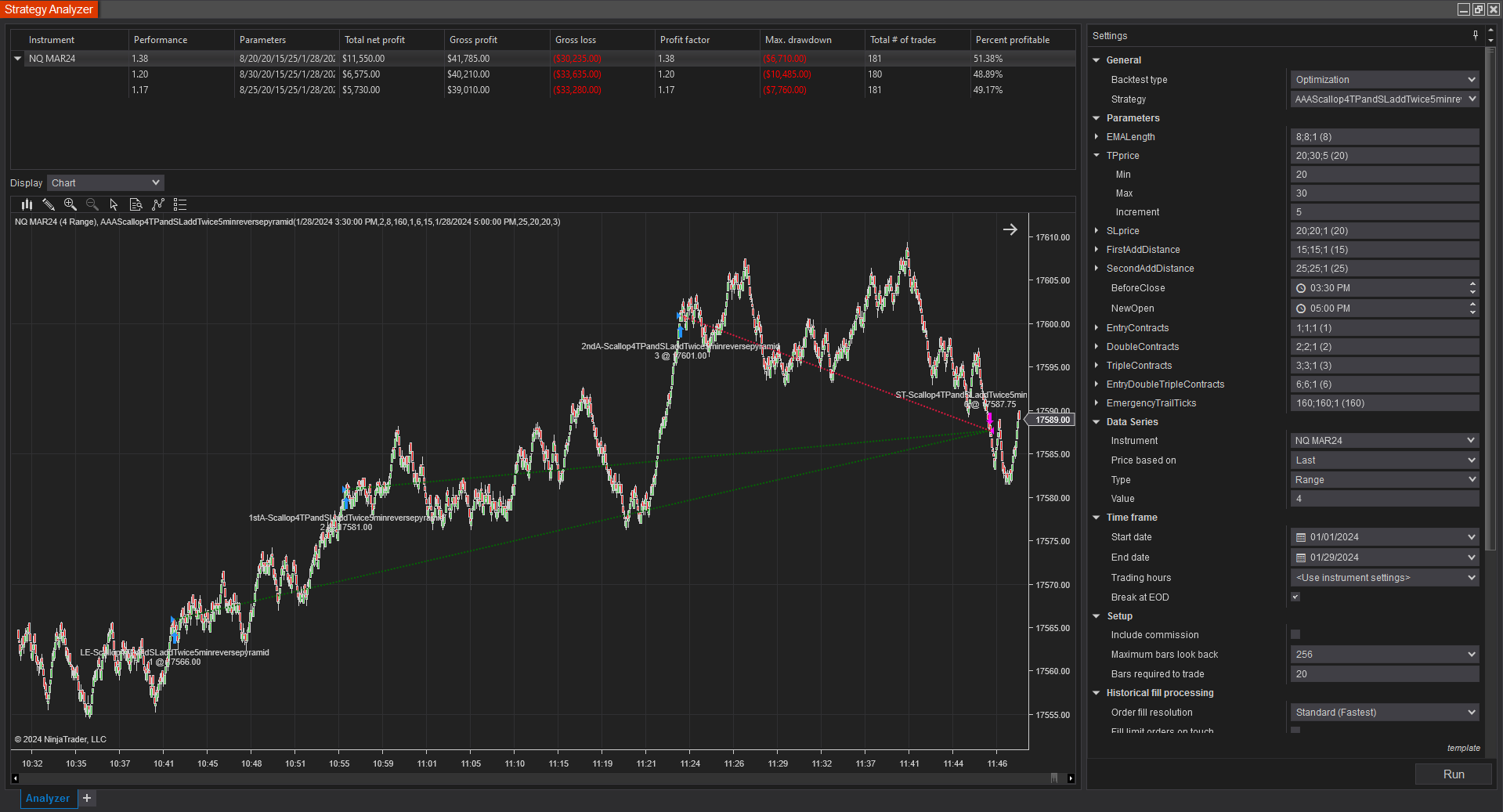Open the Display Chart dropdown

pos(106,182)
